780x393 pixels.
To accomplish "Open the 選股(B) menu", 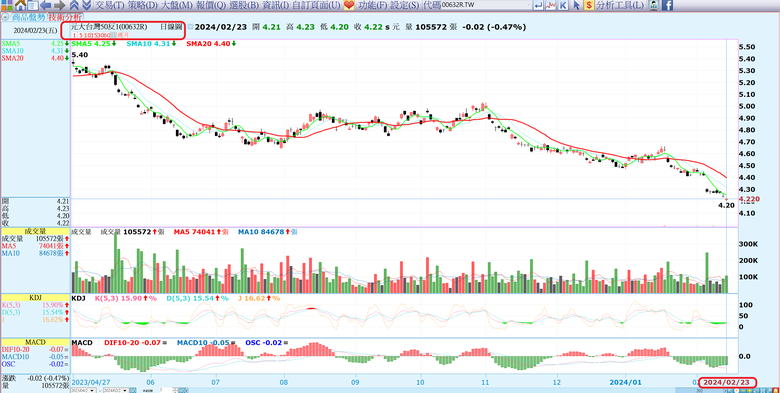I will click(x=244, y=5).
